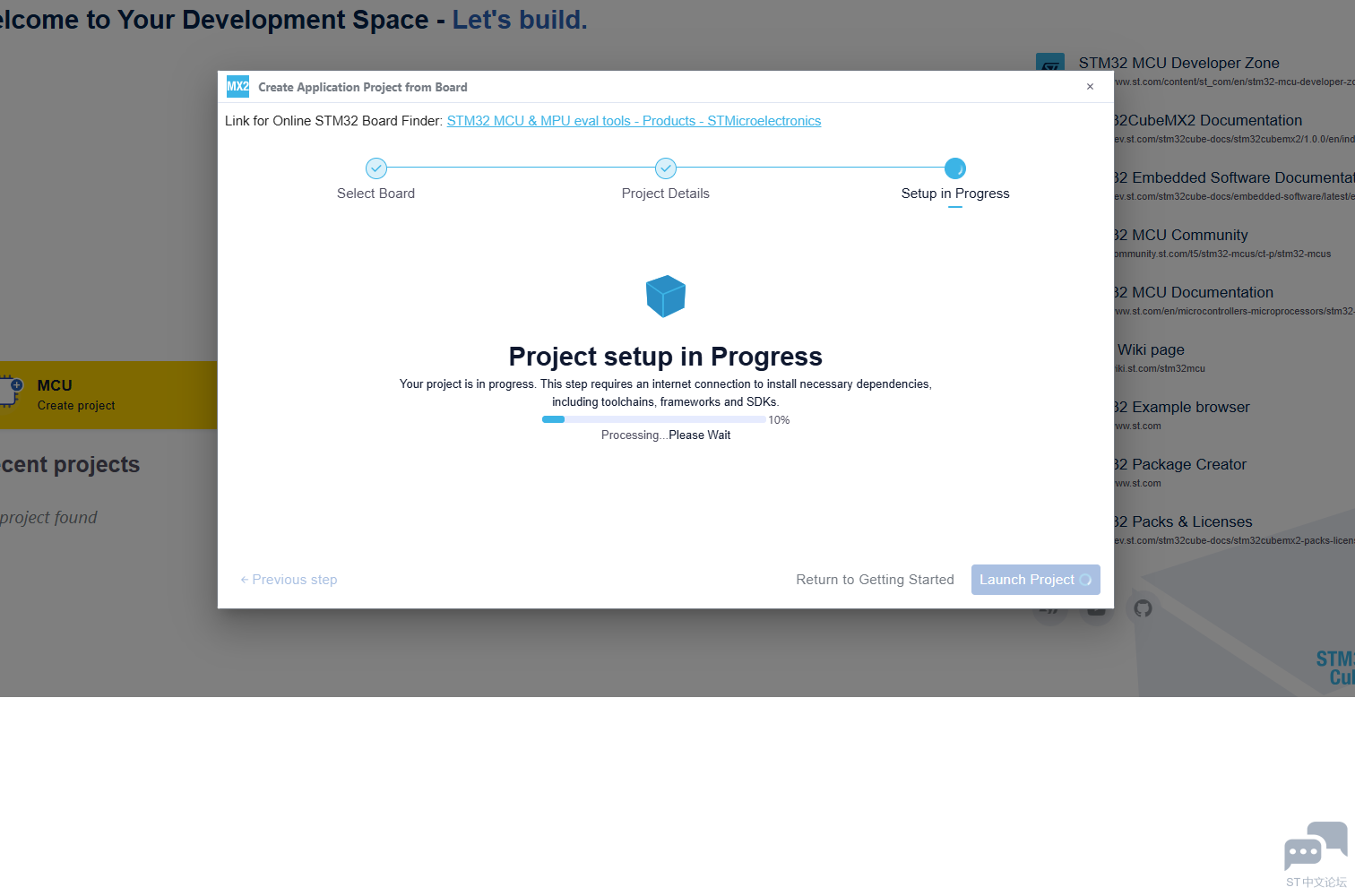This screenshot has width=1355, height=896.
Task: Open the Wiki page link
Action: coord(1151,349)
